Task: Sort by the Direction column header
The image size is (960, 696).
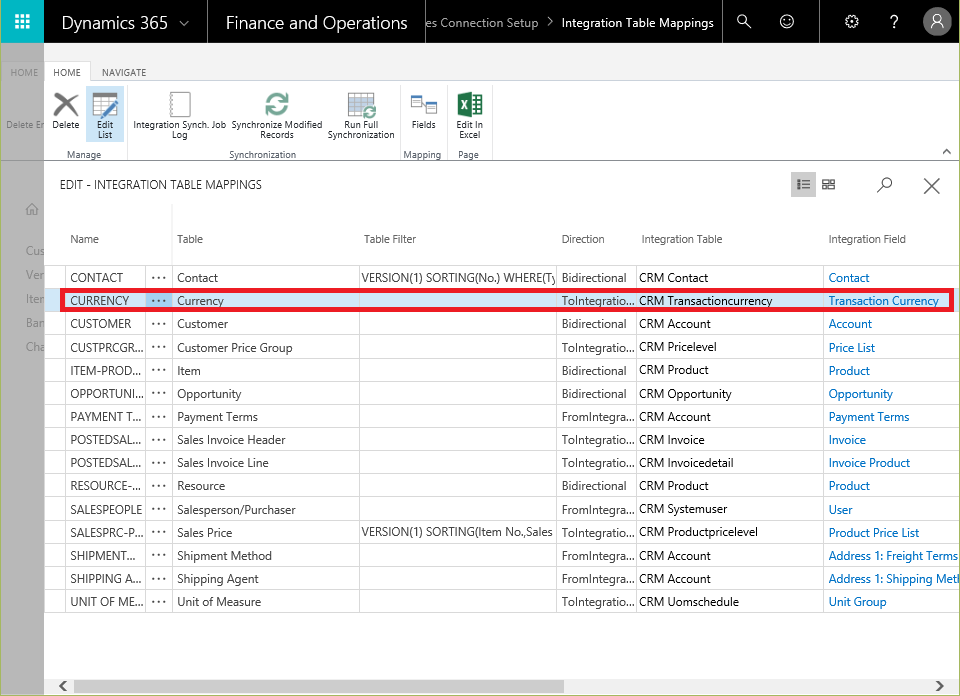Action: (x=583, y=239)
